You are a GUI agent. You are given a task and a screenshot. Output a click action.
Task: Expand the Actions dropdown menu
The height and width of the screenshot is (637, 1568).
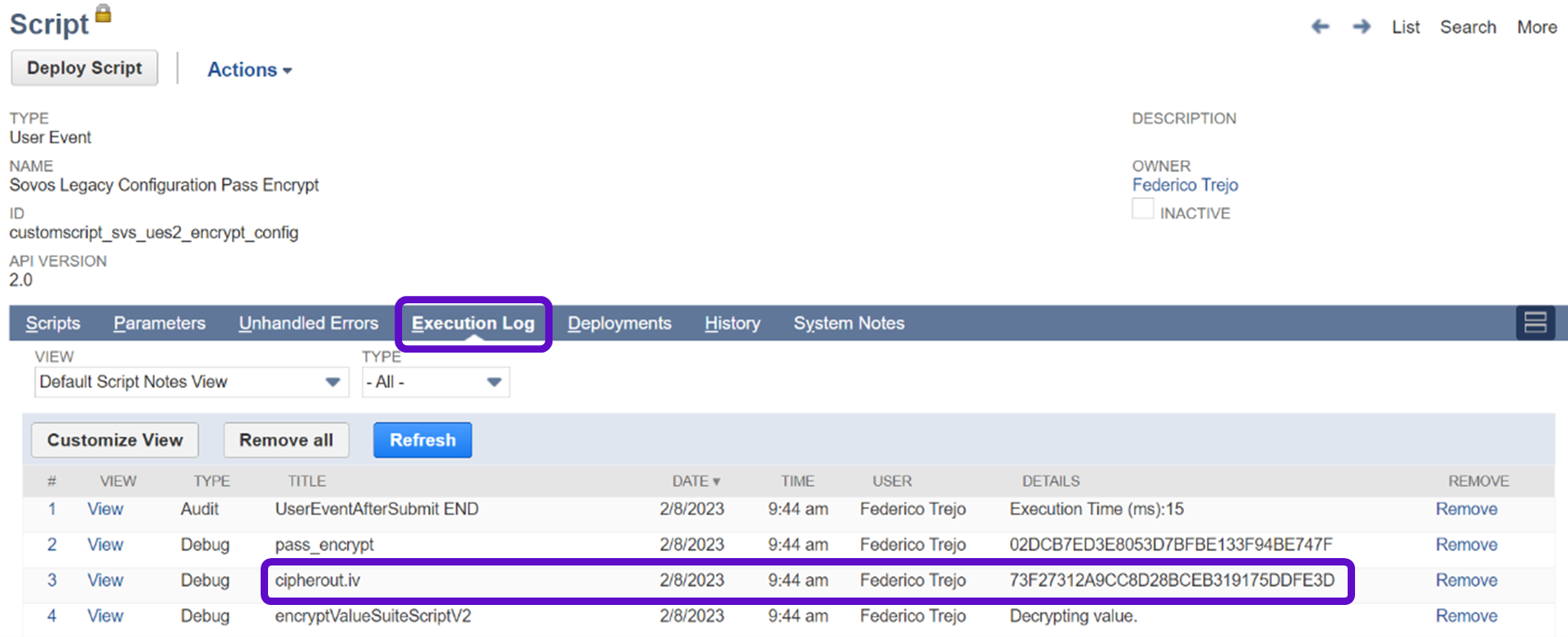[x=249, y=70]
